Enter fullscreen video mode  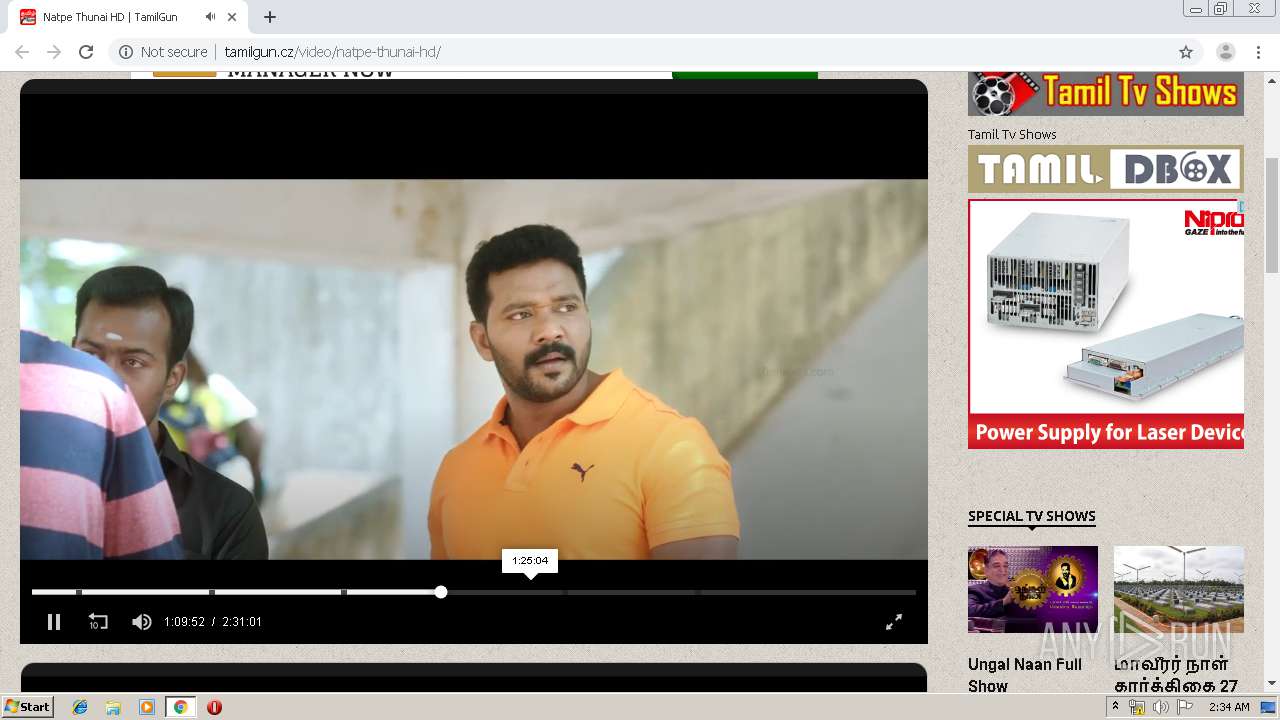tap(894, 622)
